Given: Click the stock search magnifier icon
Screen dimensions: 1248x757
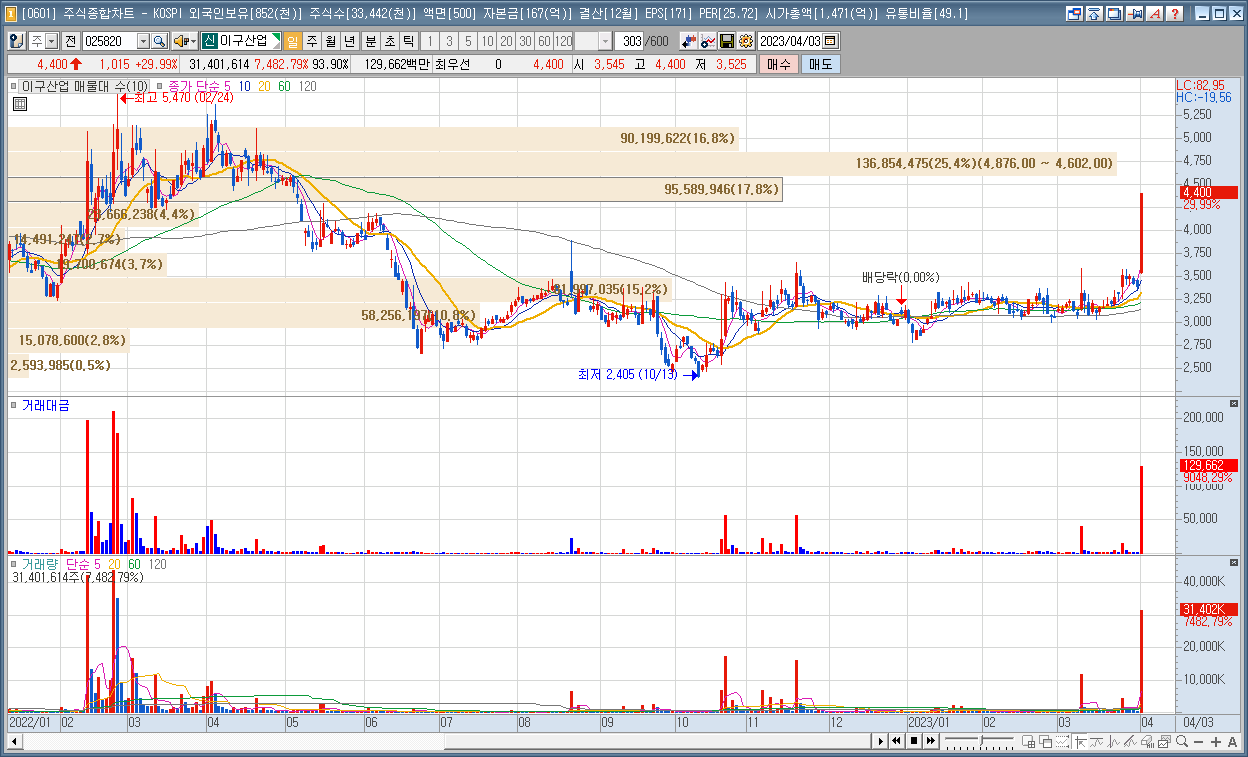Looking at the screenshot, I should [159, 41].
